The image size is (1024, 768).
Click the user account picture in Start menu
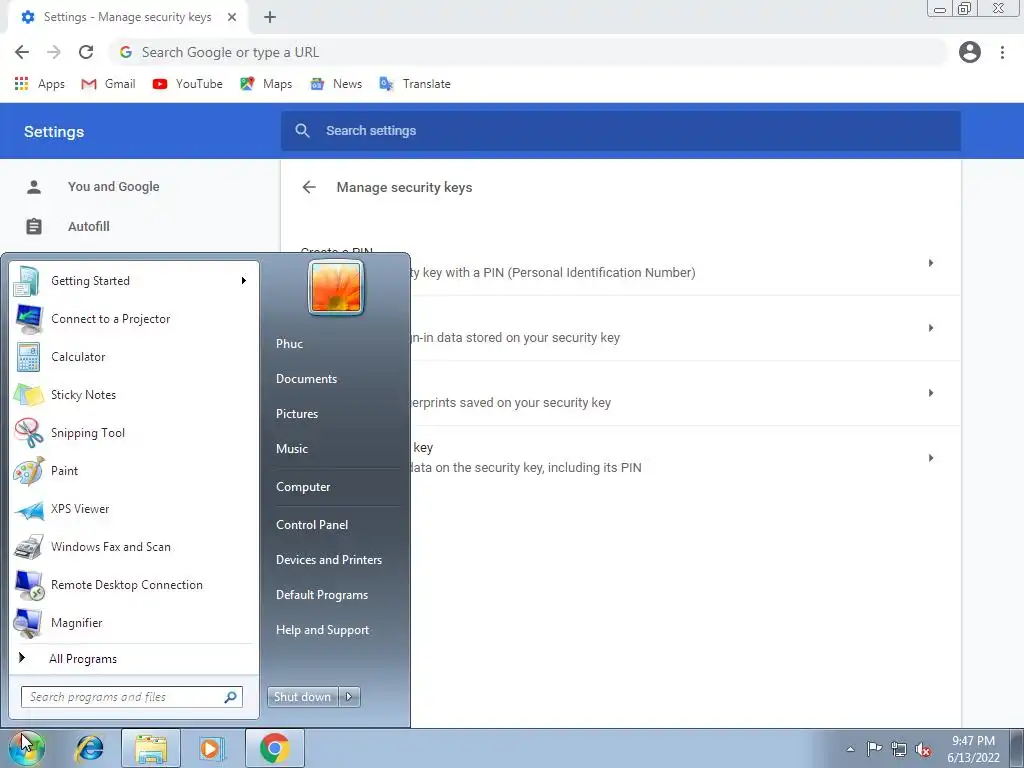pos(336,287)
